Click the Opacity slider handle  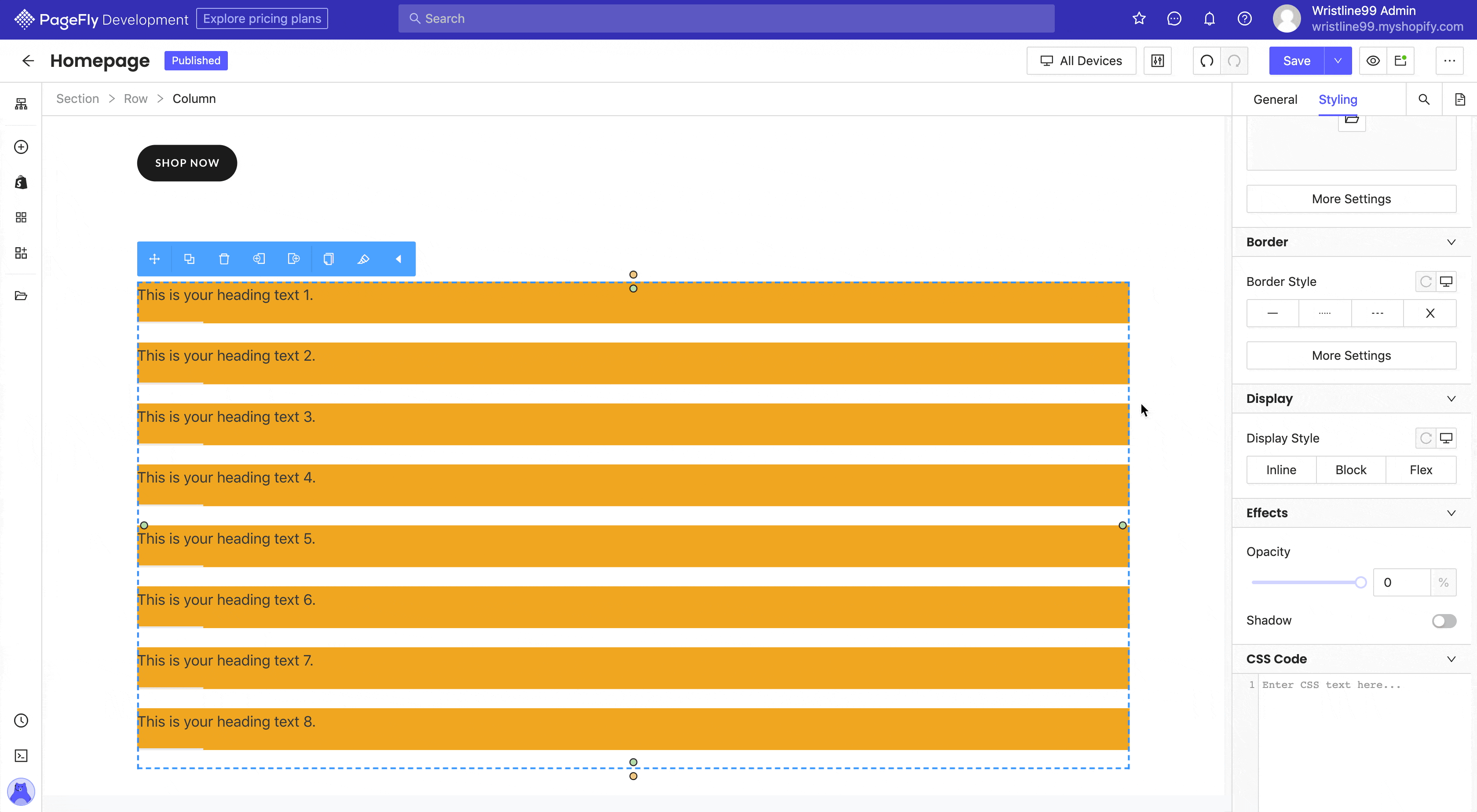coord(1360,583)
